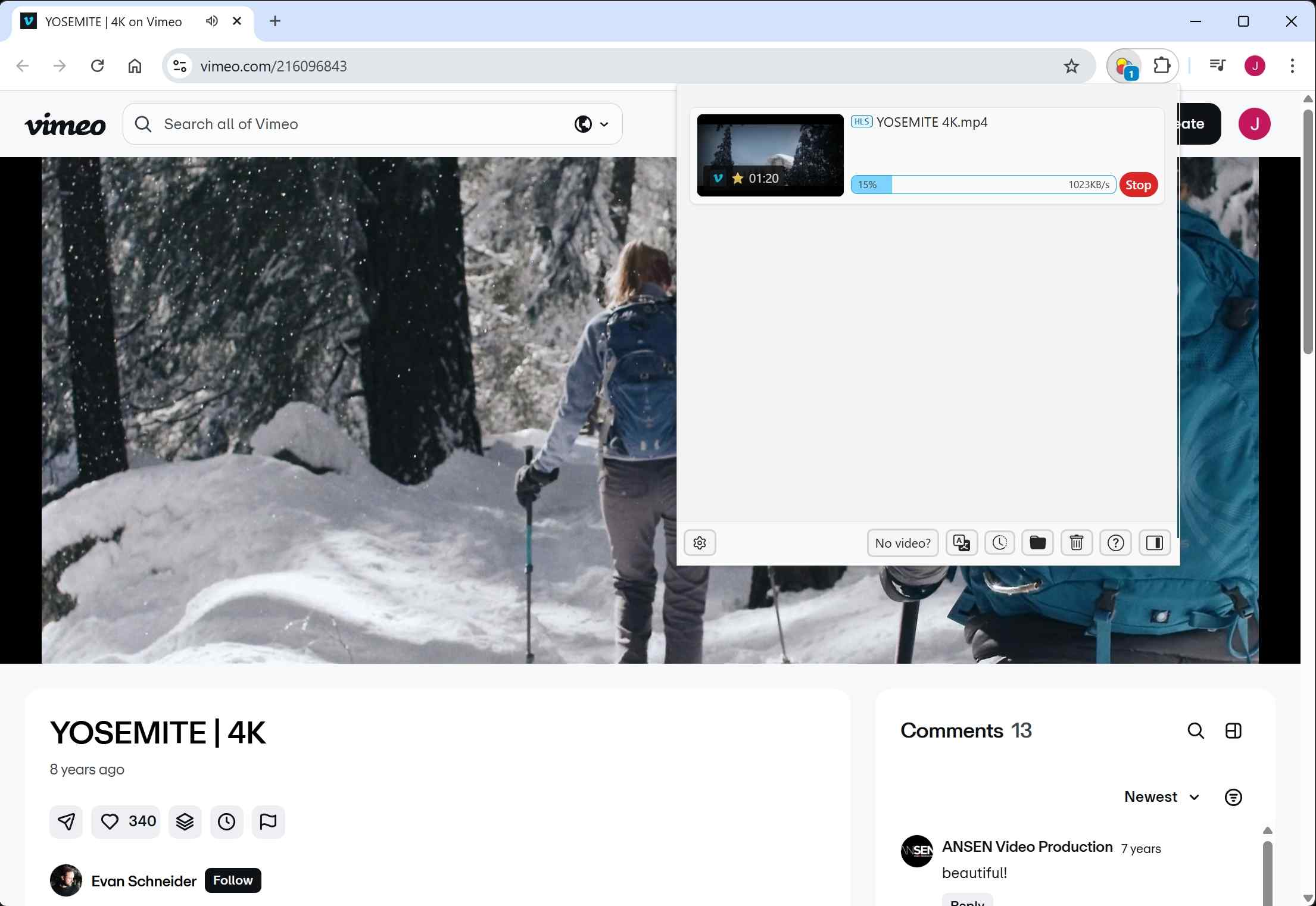Switch to the YOSEMITE | 4K browser tab
The height and width of the screenshot is (906, 1316).
(x=113, y=21)
